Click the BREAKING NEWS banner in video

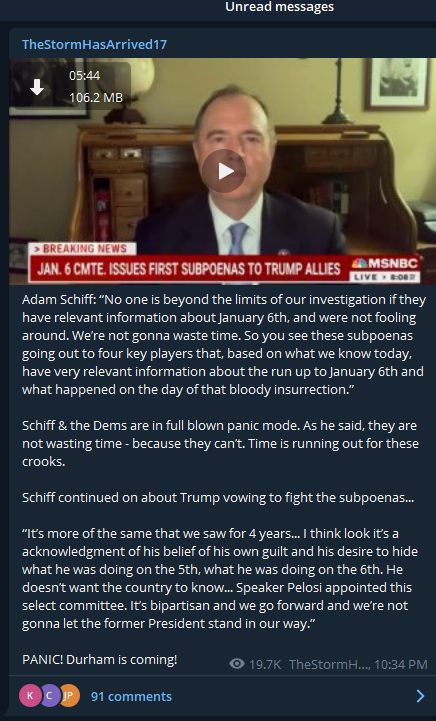click(82, 249)
